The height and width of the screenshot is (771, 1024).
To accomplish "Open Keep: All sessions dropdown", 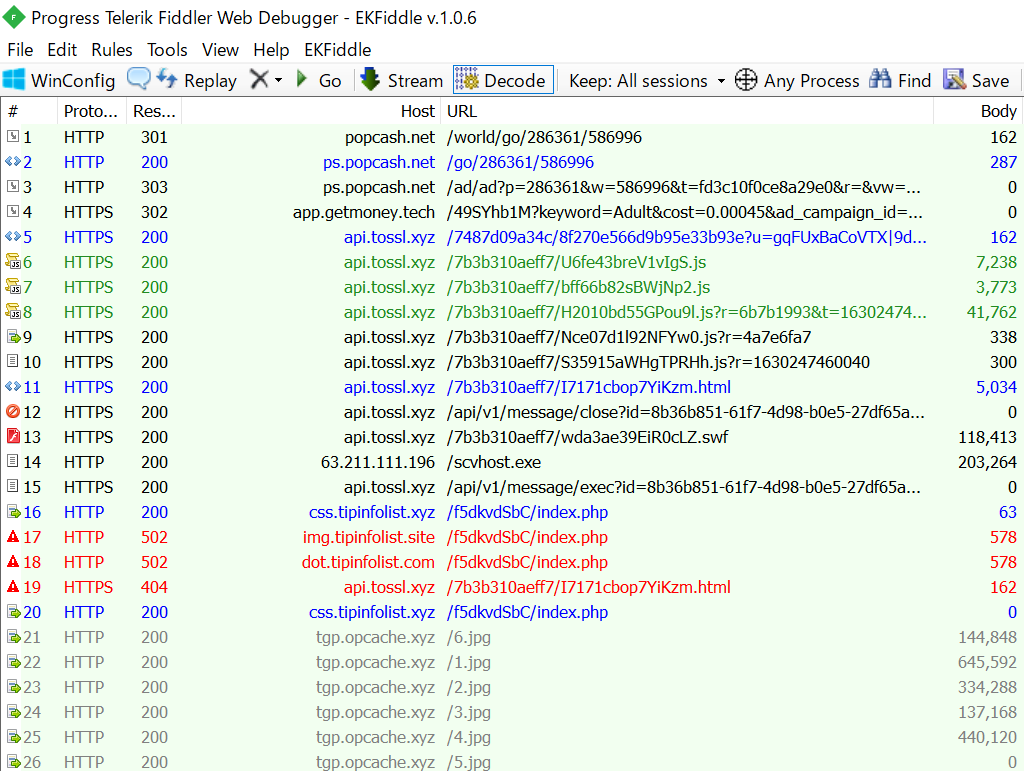I will point(647,80).
